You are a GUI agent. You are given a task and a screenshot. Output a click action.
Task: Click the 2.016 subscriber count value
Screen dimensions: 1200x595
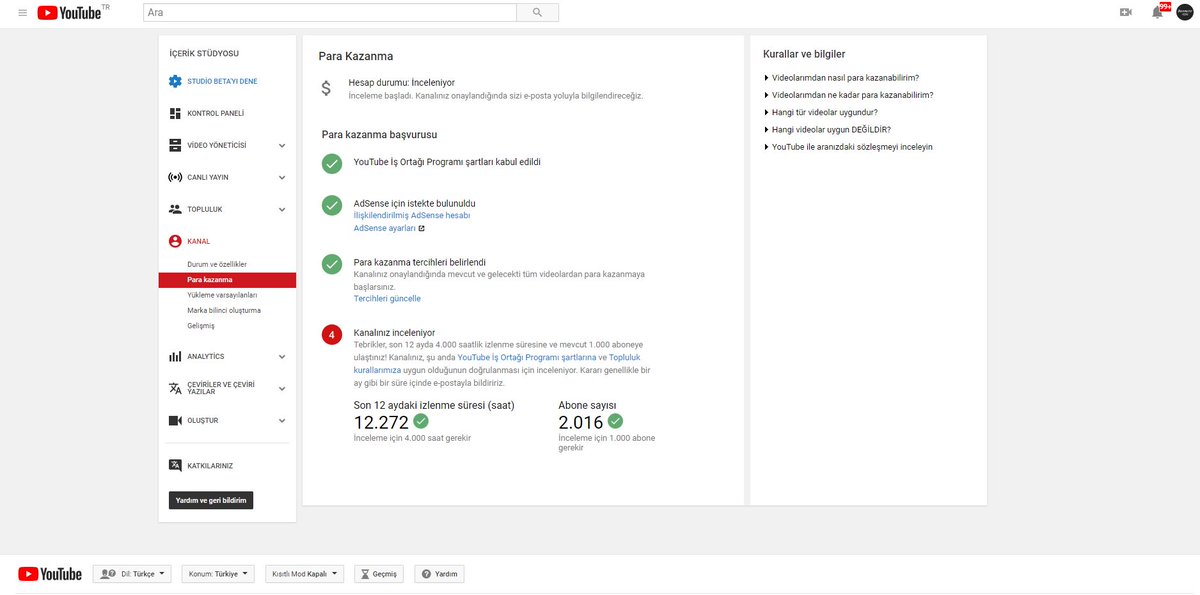click(x=581, y=423)
